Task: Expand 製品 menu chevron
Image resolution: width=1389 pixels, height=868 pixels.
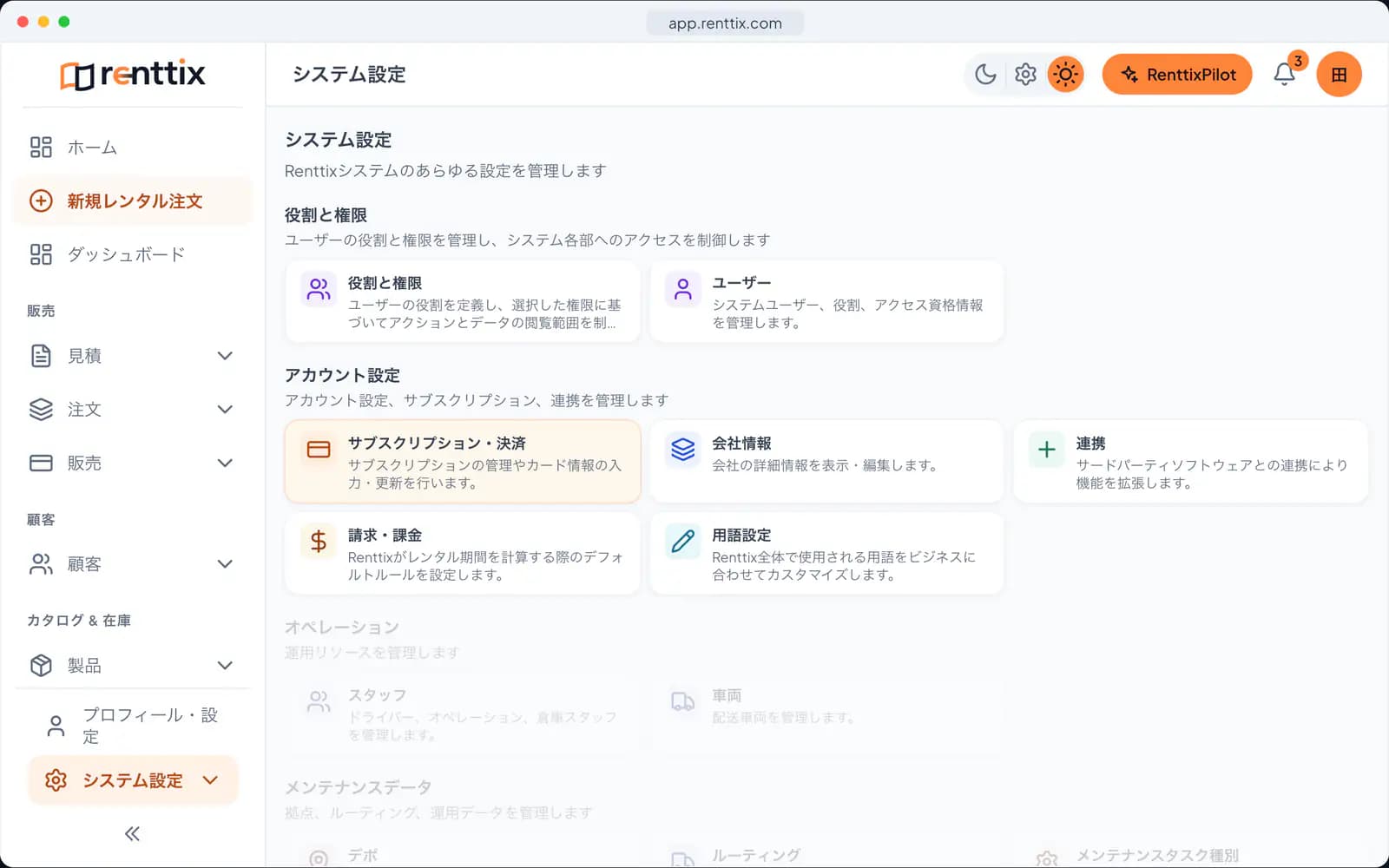Action: pyautogui.click(x=225, y=666)
